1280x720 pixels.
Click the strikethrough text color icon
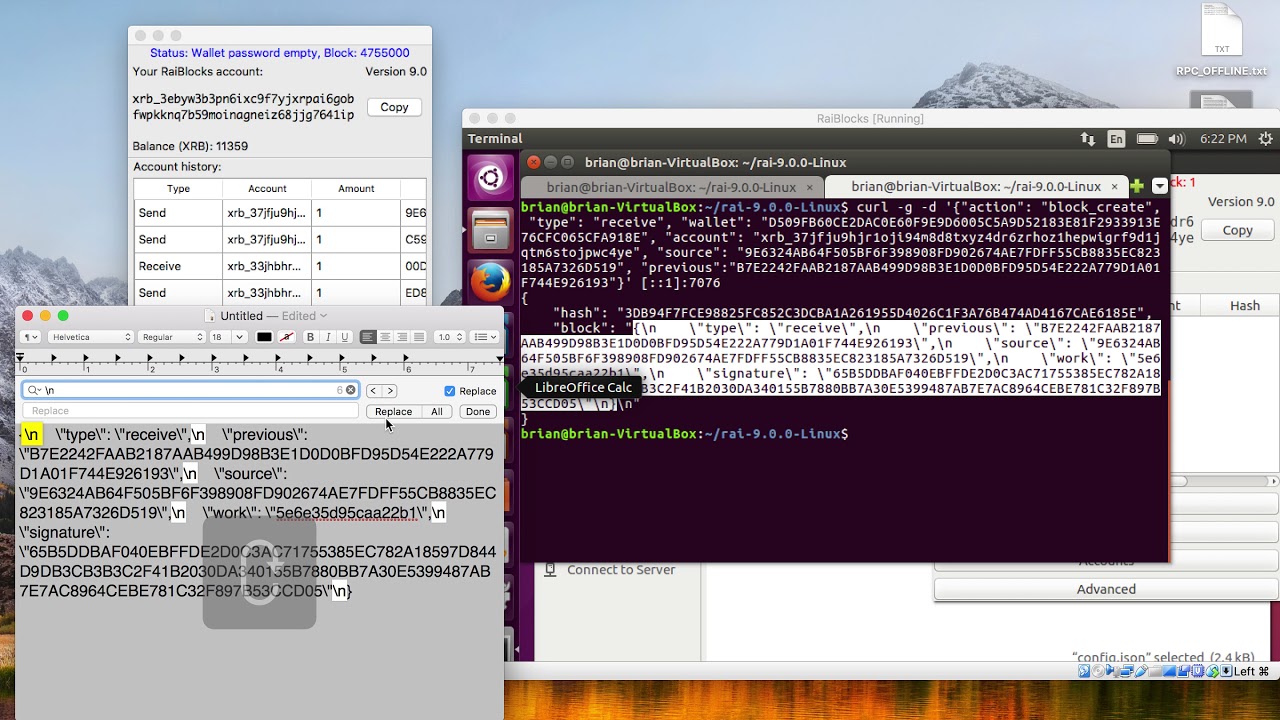click(287, 337)
